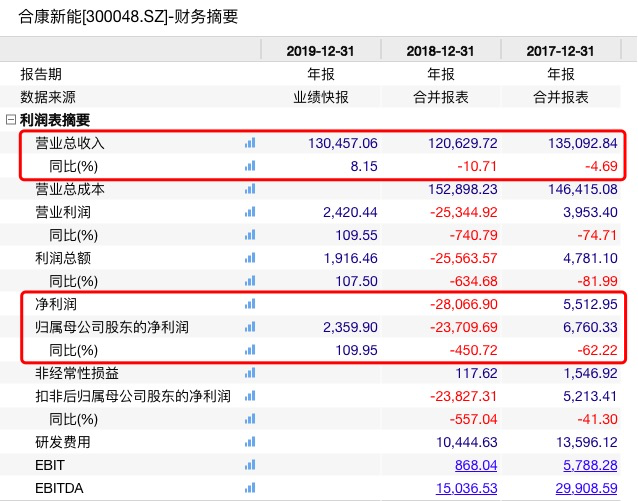Select the 扣非后归属母公司股东的净利润 row label
638x501 pixels.
(133, 396)
